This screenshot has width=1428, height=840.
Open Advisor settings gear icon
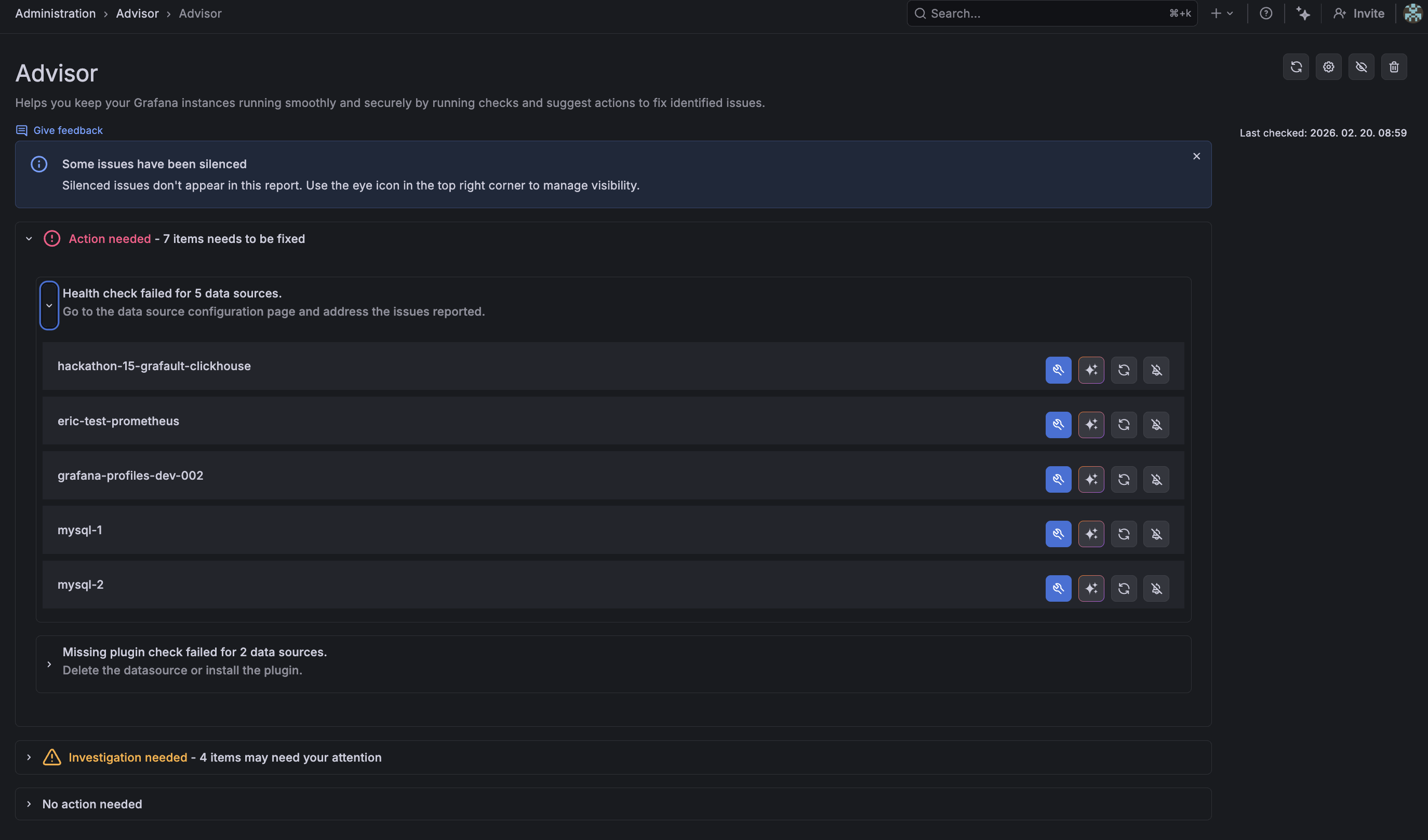click(x=1328, y=67)
